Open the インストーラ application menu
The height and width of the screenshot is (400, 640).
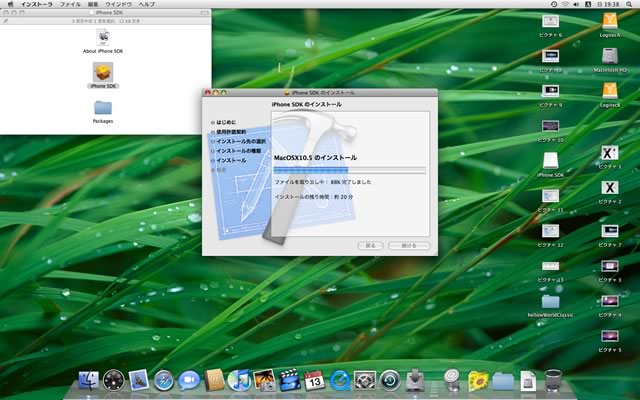tap(36, 4)
